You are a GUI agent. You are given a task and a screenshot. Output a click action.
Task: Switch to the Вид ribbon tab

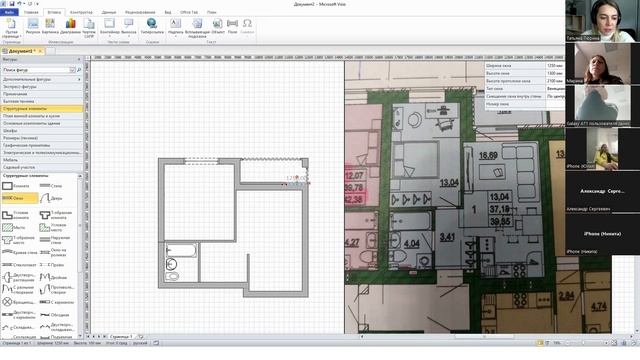pos(168,12)
